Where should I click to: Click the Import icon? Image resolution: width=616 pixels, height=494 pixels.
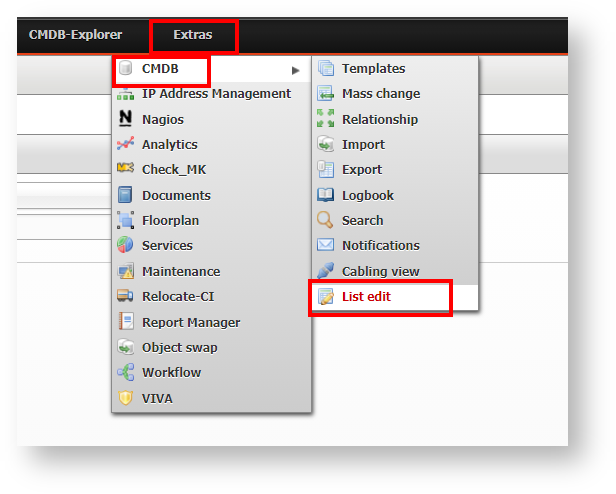pos(326,144)
